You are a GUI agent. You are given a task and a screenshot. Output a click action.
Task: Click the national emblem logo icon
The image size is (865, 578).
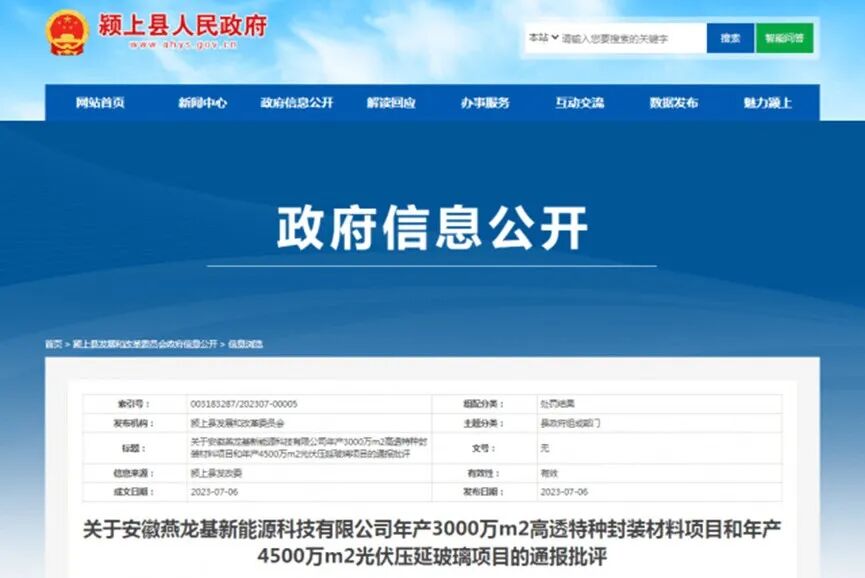point(66,32)
